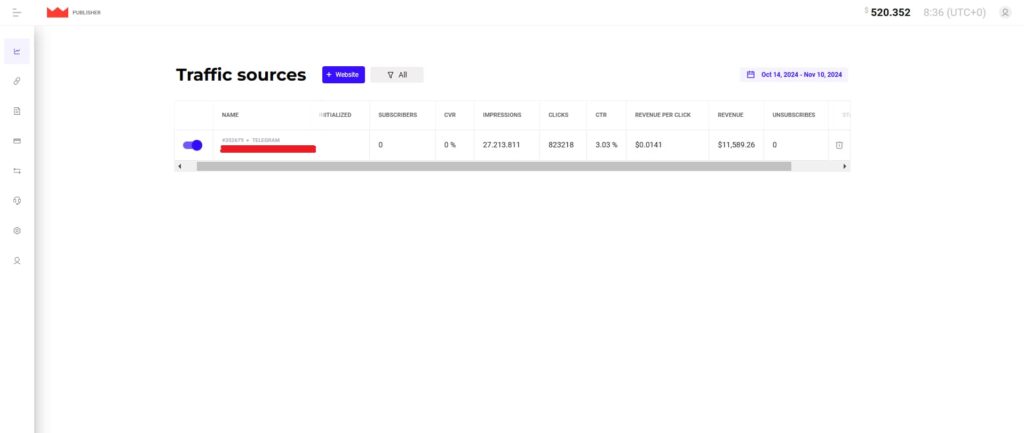Click the + Website button
This screenshot has width=1024, height=433.
tap(343, 75)
